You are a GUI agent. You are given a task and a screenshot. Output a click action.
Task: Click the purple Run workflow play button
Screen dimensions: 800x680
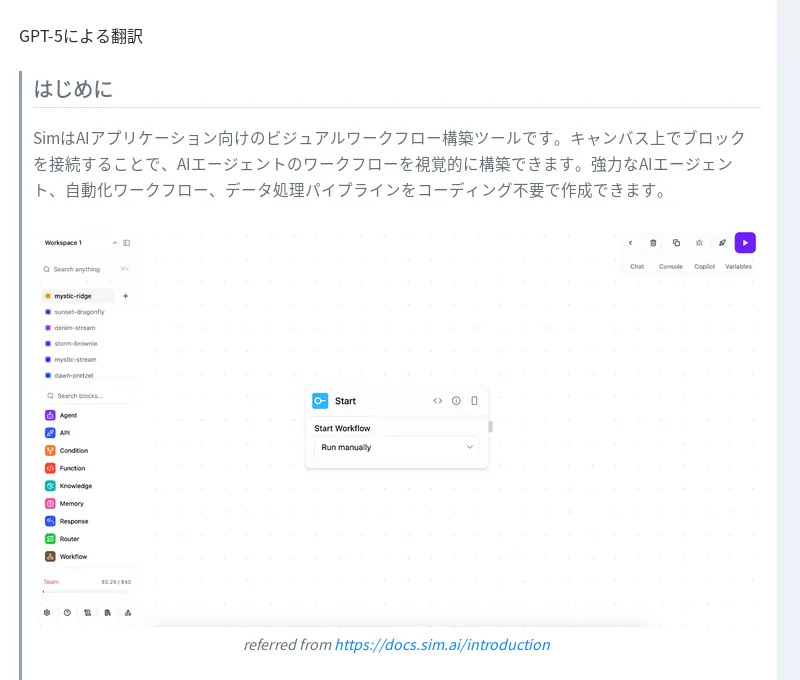(745, 243)
